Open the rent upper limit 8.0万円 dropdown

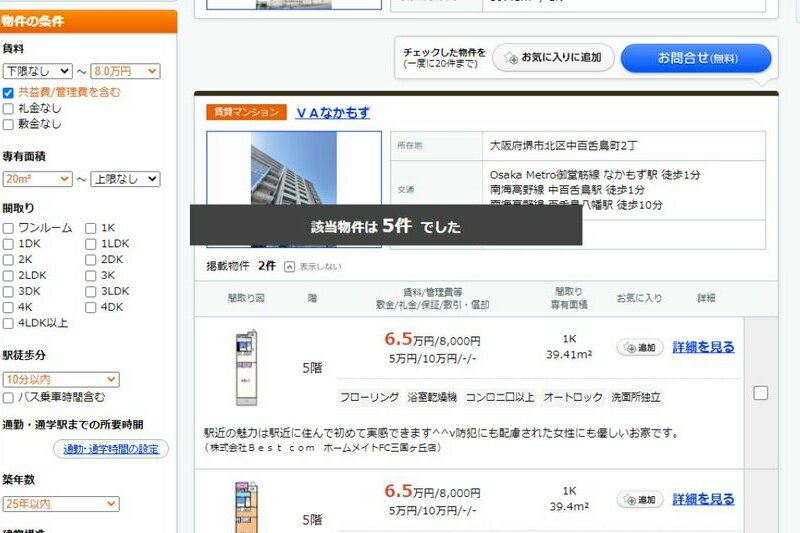tap(125, 71)
